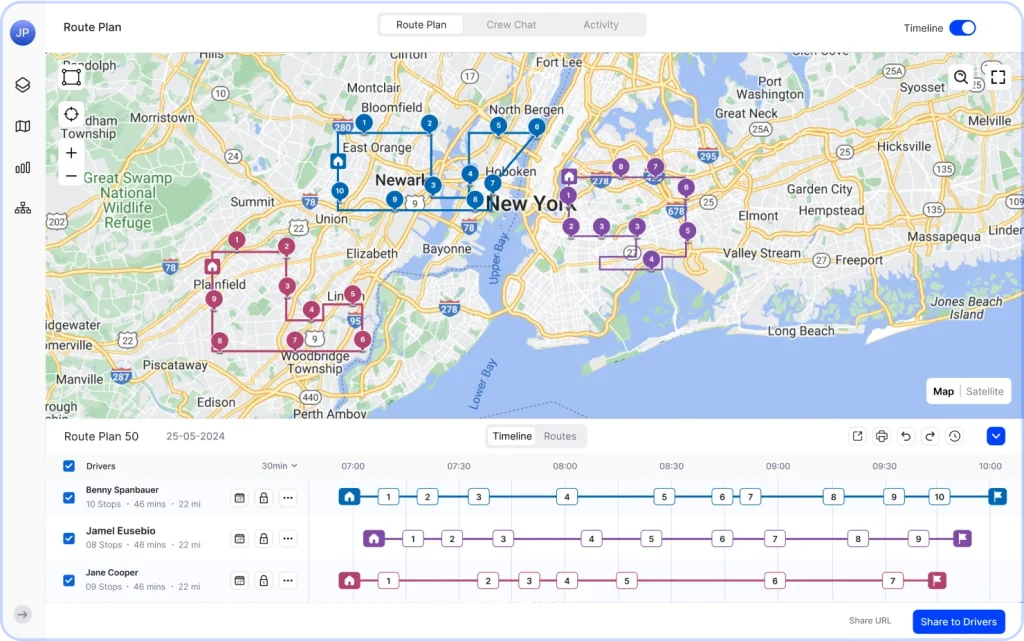Image resolution: width=1024 pixels, height=641 pixels.
Task: Select the Routes view tab
Action: click(x=560, y=436)
